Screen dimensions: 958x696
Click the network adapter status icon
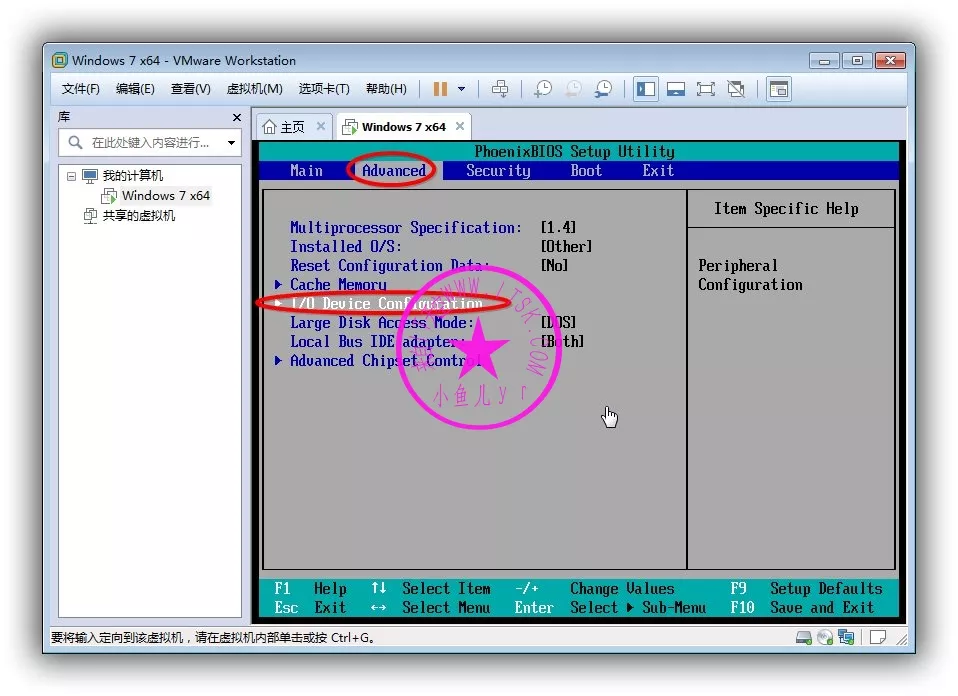pos(846,637)
